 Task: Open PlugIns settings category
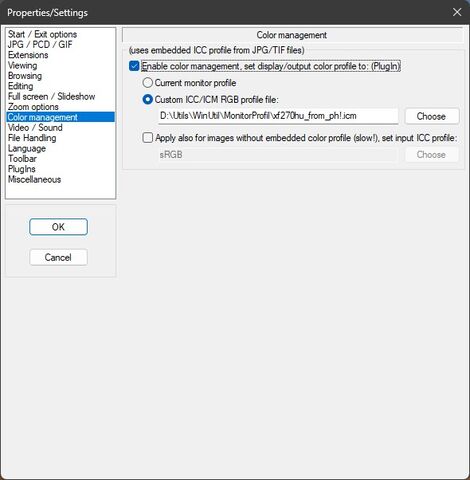pyautogui.click(x=22, y=169)
